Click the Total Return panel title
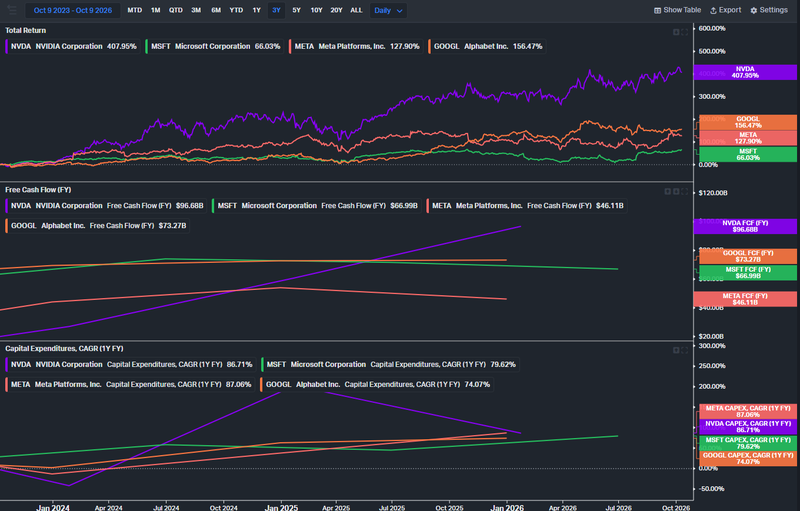 tap(26, 31)
